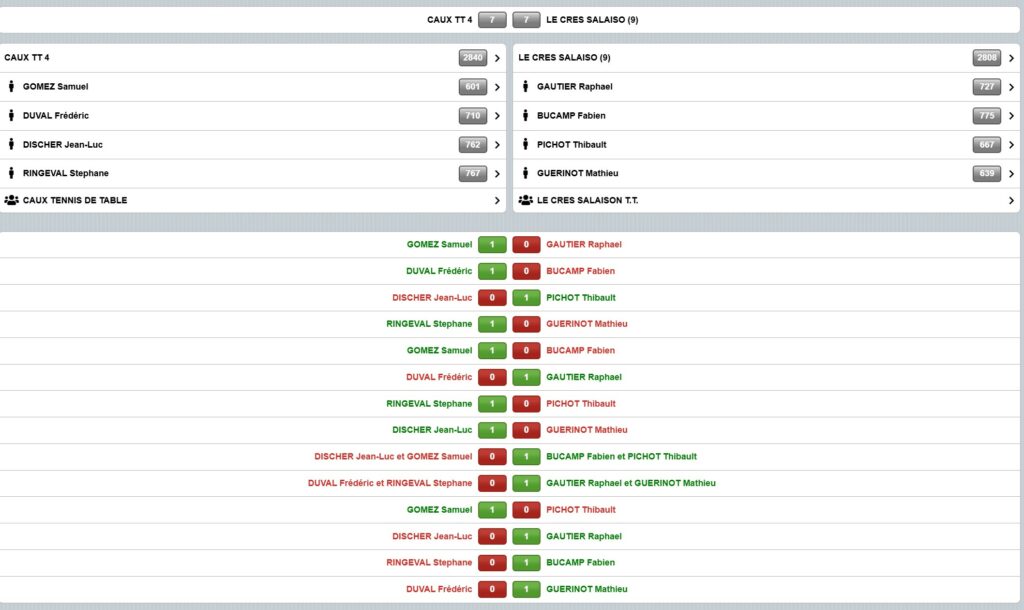Viewport: 1024px width, 610px height.
Task: Click the group icon beside CAUX TENNIS DE TABLE
Action: tap(11, 201)
